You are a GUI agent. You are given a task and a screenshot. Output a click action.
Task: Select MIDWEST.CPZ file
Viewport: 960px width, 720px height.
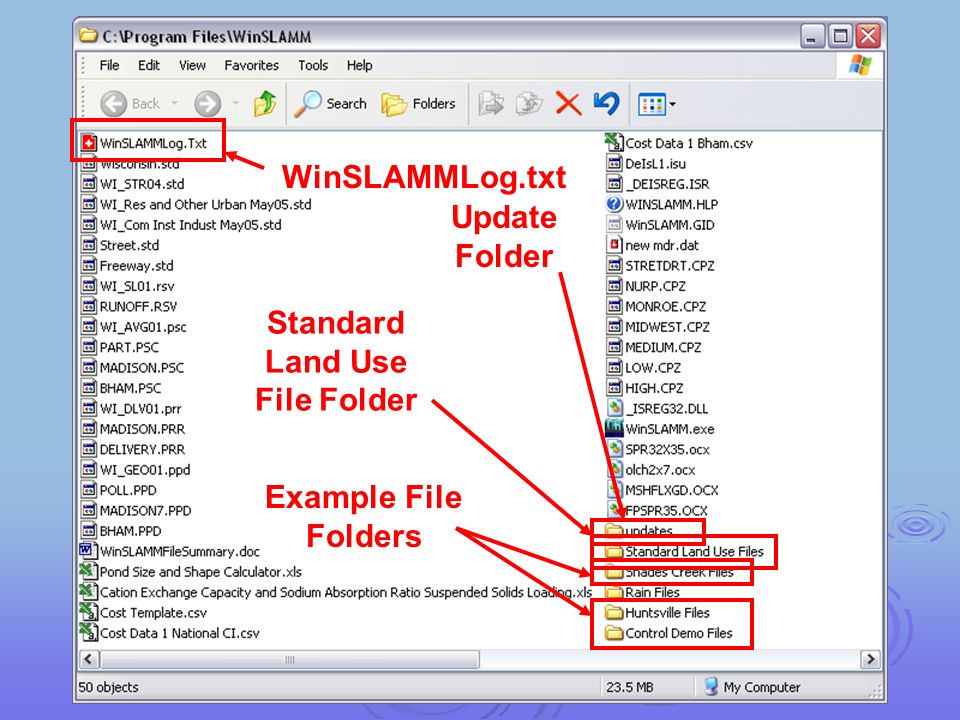point(658,326)
